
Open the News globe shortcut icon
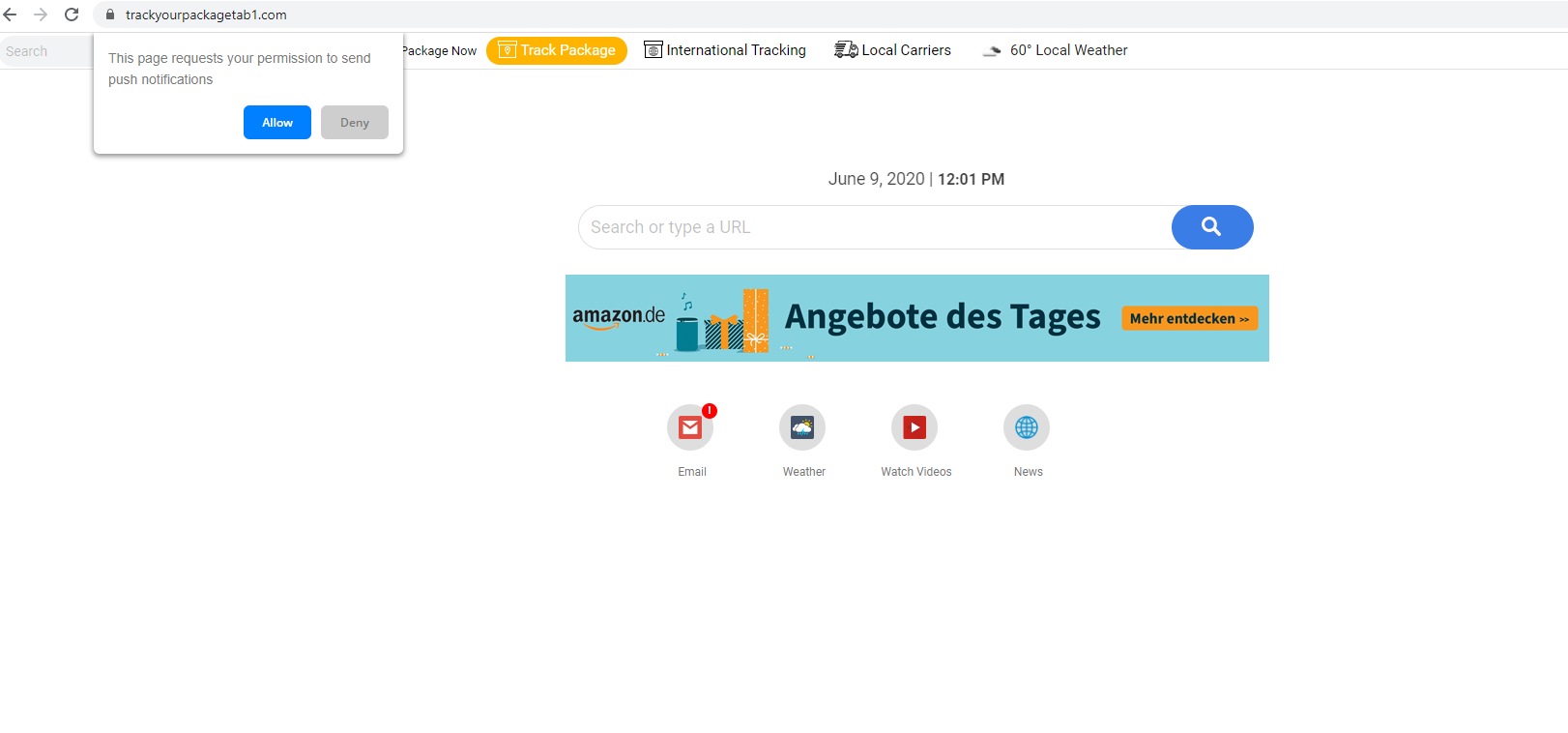1027,427
